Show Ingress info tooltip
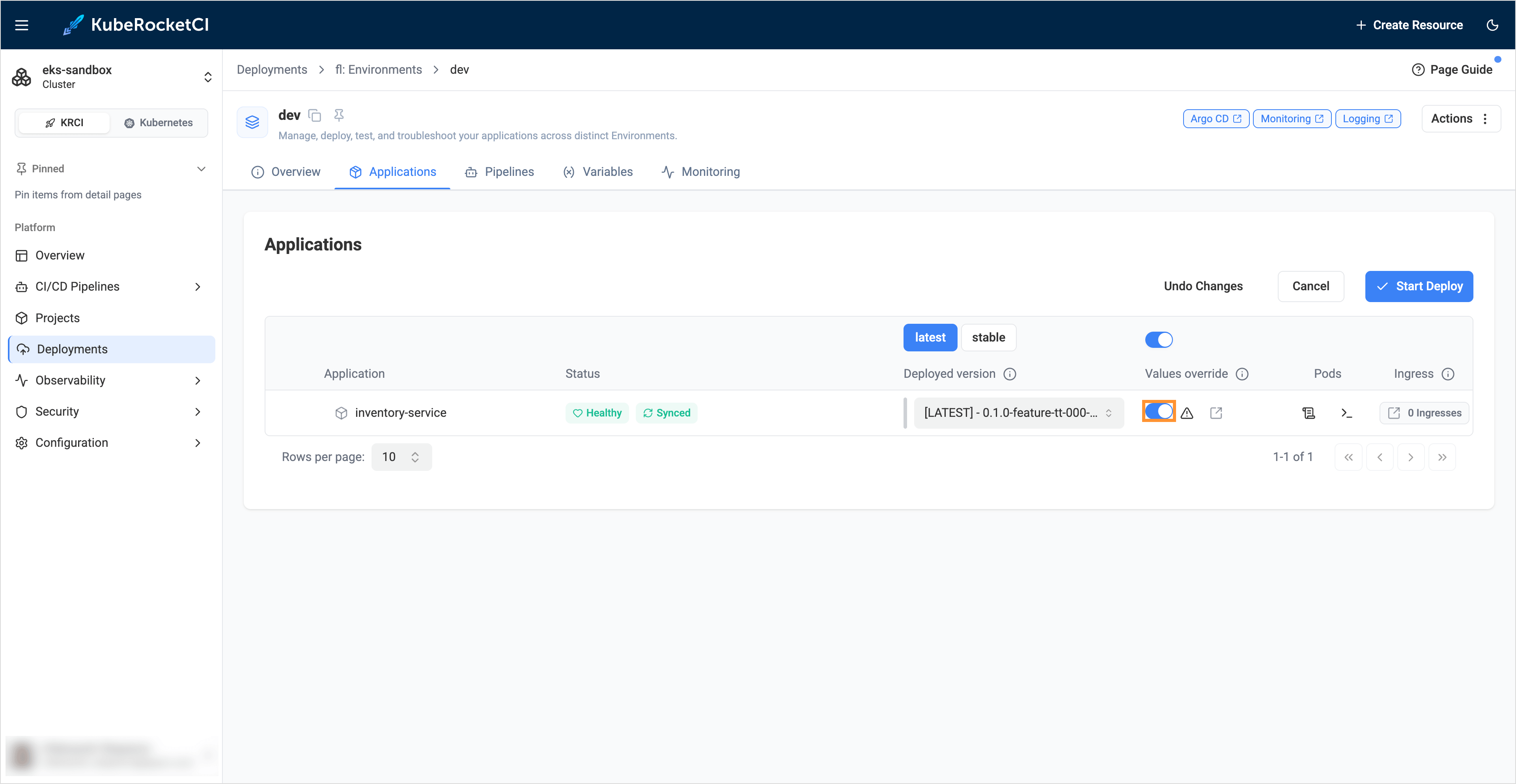The height and width of the screenshot is (784, 1516). [x=1448, y=374]
